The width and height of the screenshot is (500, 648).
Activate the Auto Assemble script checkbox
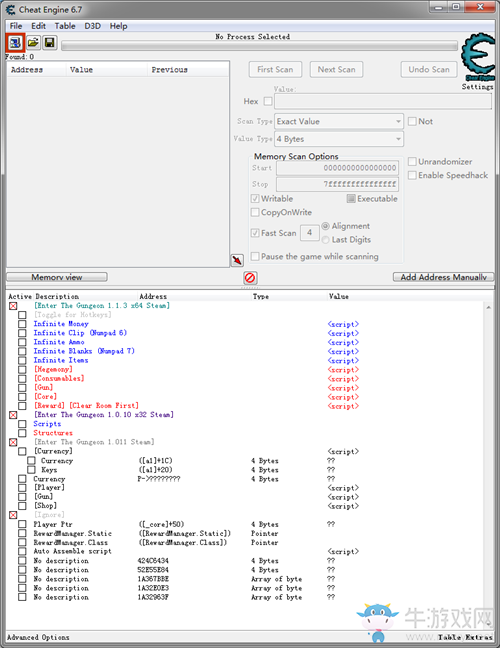tap(22, 551)
